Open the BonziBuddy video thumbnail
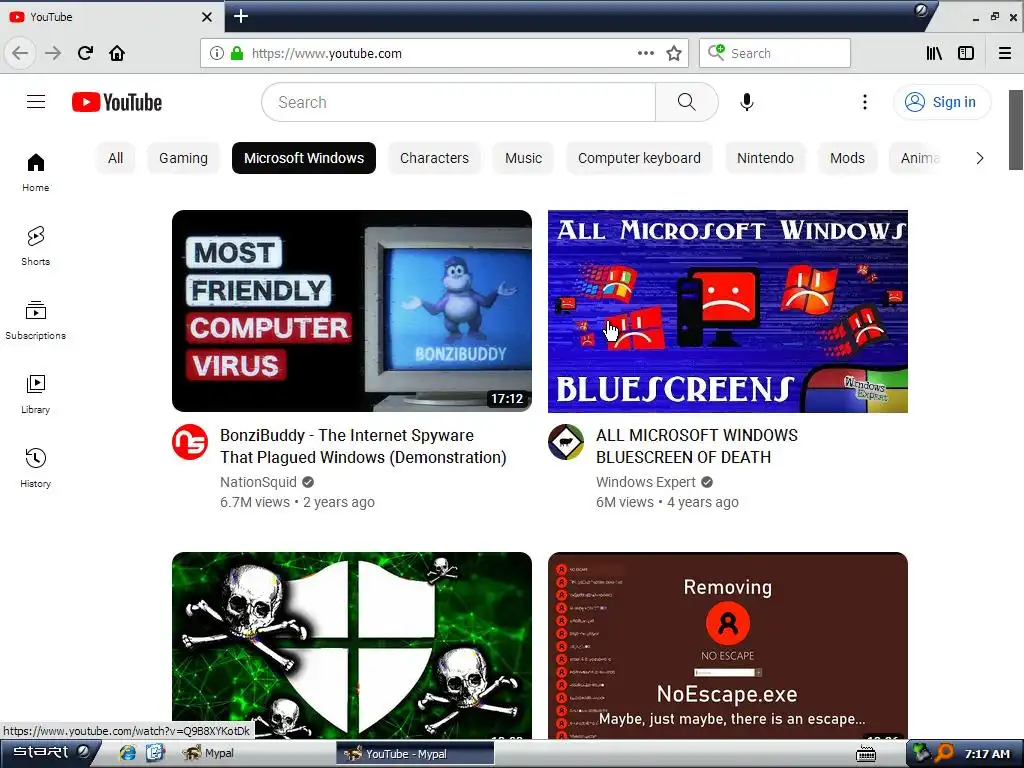Image resolution: width=1024 pixels, height=768 pixels. click(352, 311)
